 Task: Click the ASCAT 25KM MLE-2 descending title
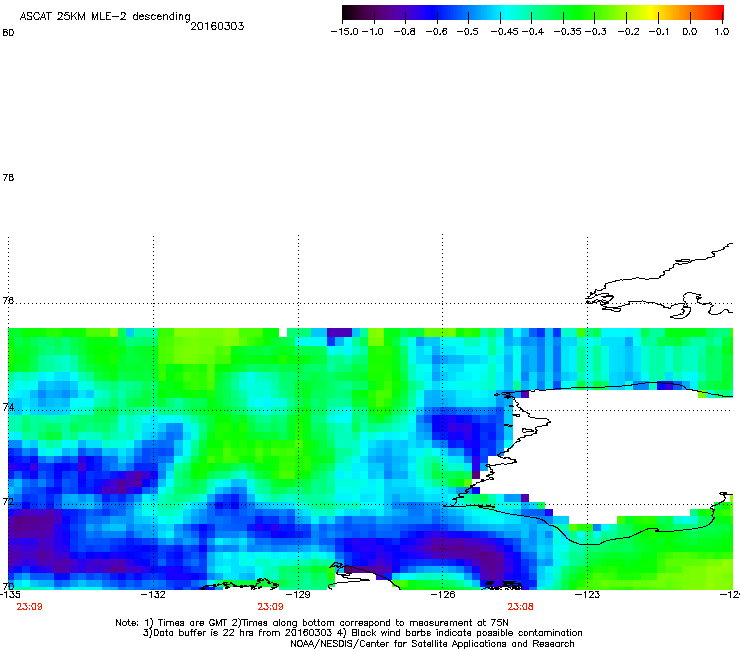tap(105, 17)
